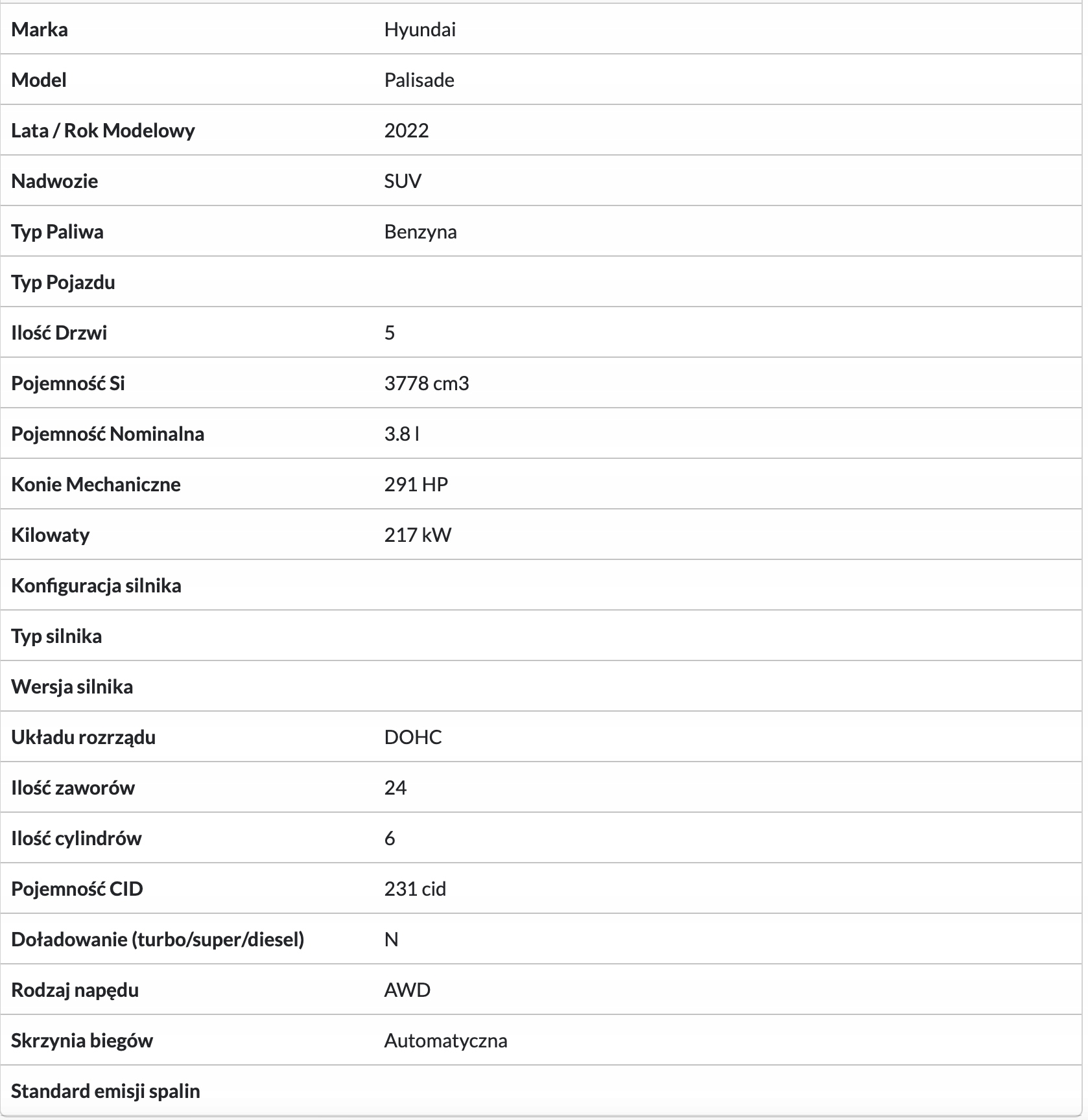Click the Ilość Drzwi label
The height and width of the screenshot is (1120, 1088).
coord(59,332)
